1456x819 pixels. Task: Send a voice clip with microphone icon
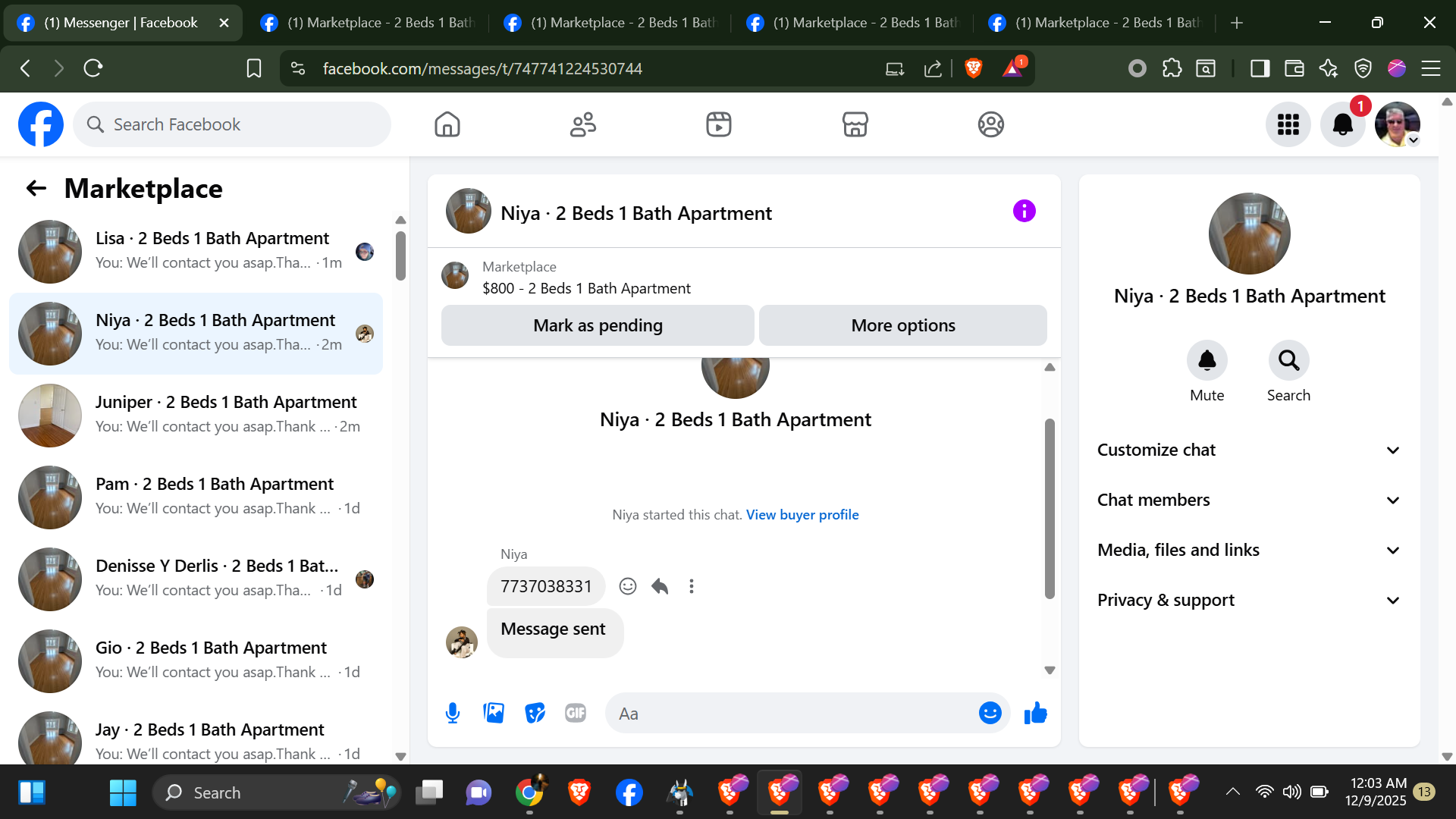click(453, 713)
